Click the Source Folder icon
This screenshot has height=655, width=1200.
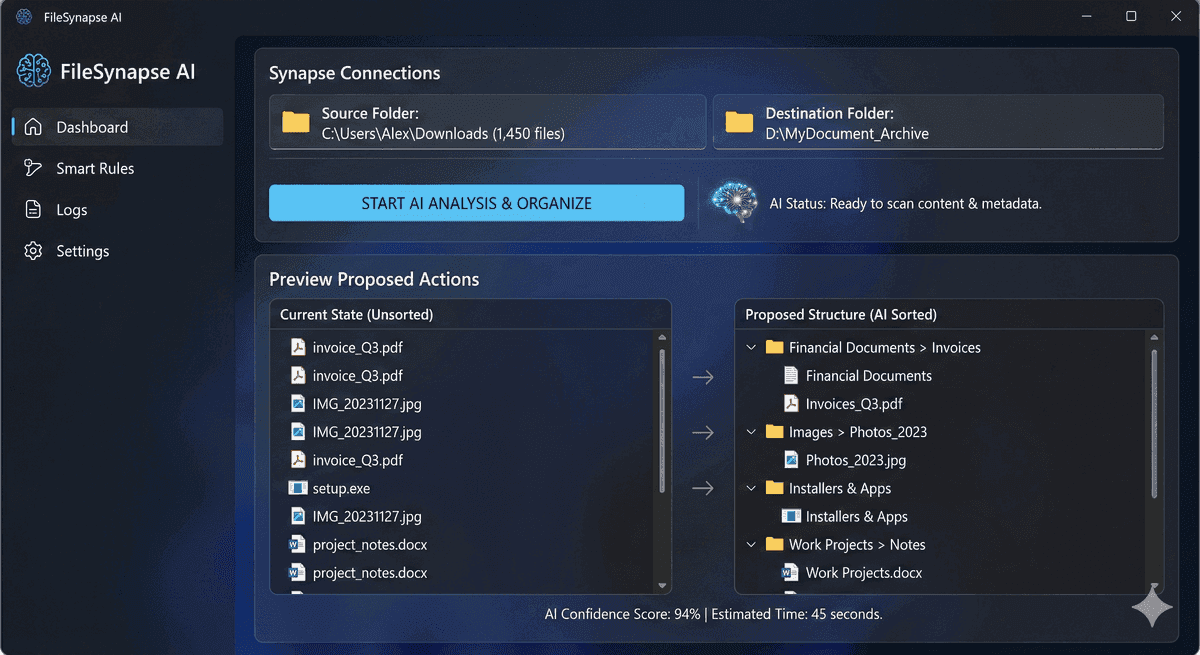coord(296,122)
